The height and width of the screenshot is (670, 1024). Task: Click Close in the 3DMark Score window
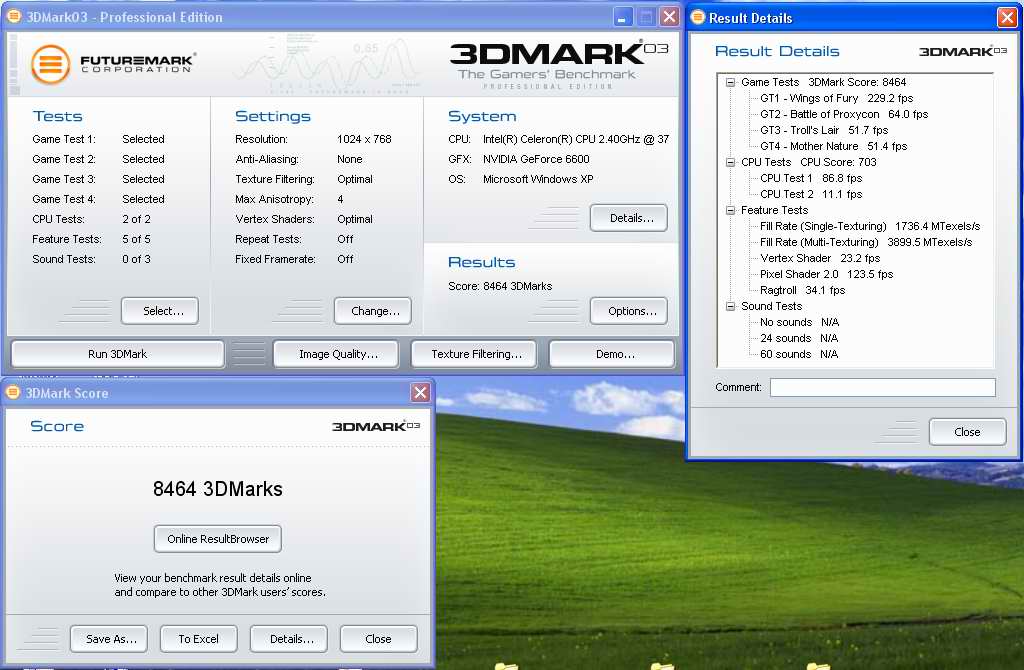point(379,639)
